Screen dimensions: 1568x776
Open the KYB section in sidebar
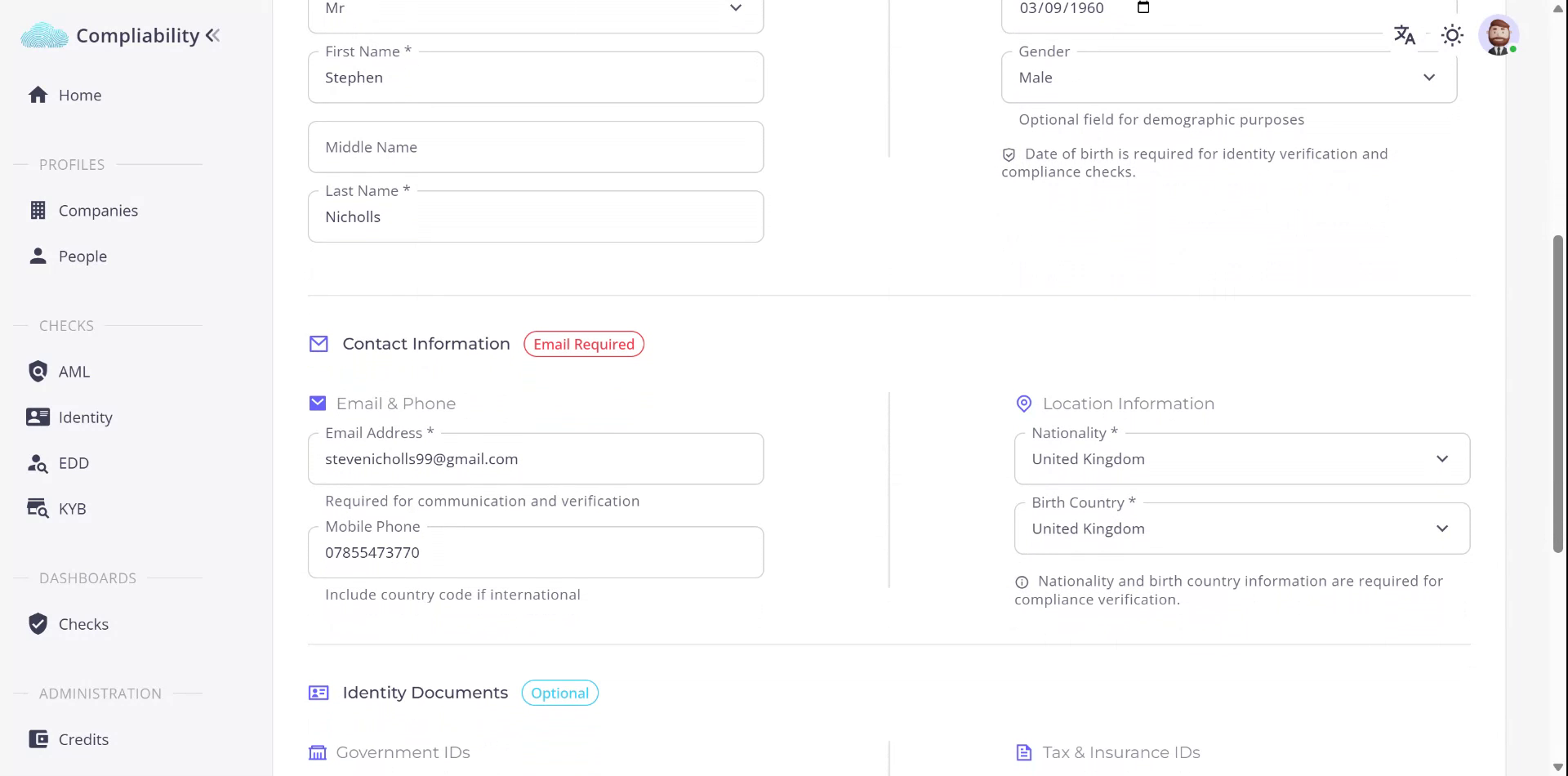(x=72, y=509)
